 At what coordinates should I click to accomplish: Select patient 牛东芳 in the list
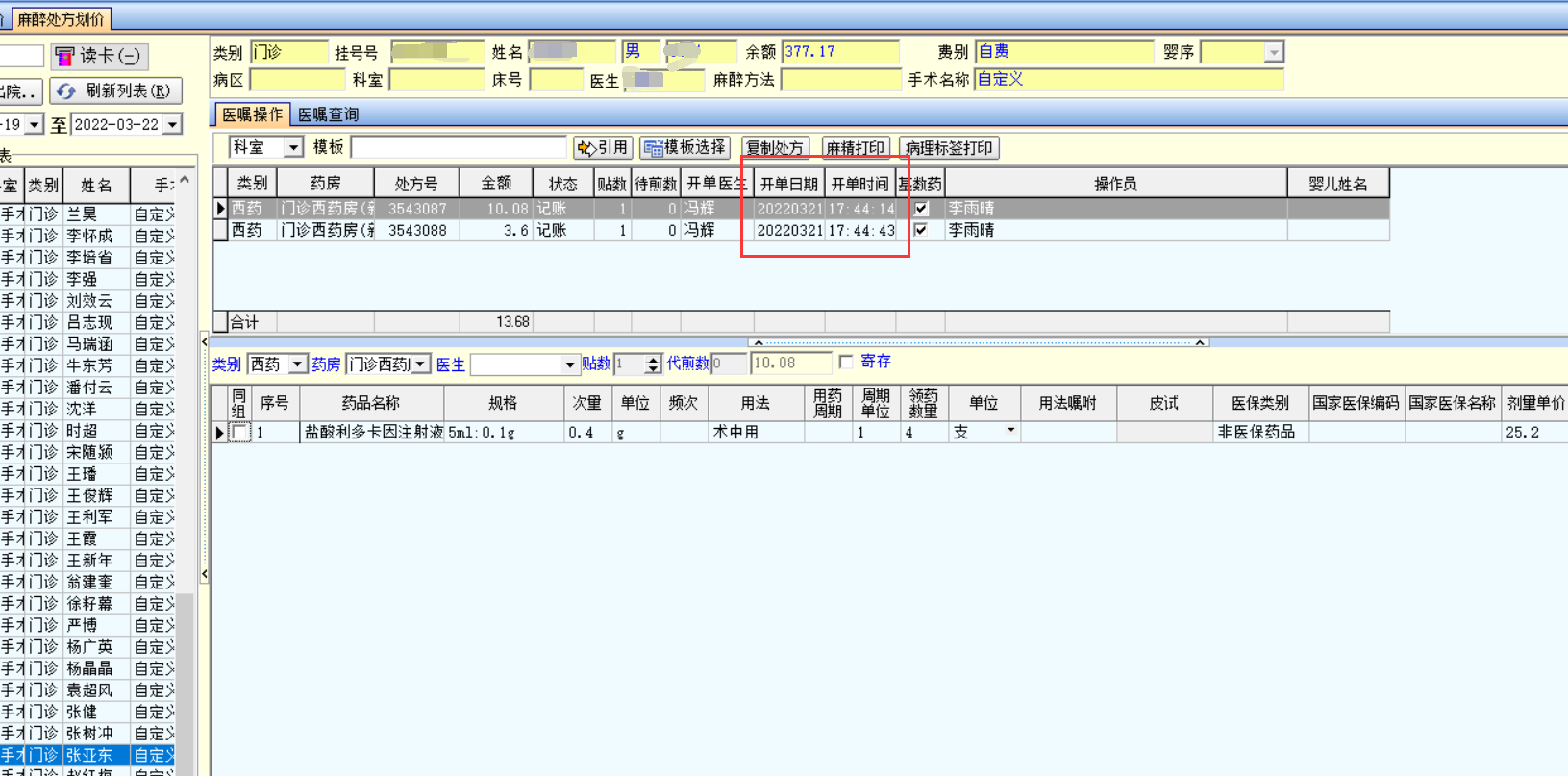(89, 365)
